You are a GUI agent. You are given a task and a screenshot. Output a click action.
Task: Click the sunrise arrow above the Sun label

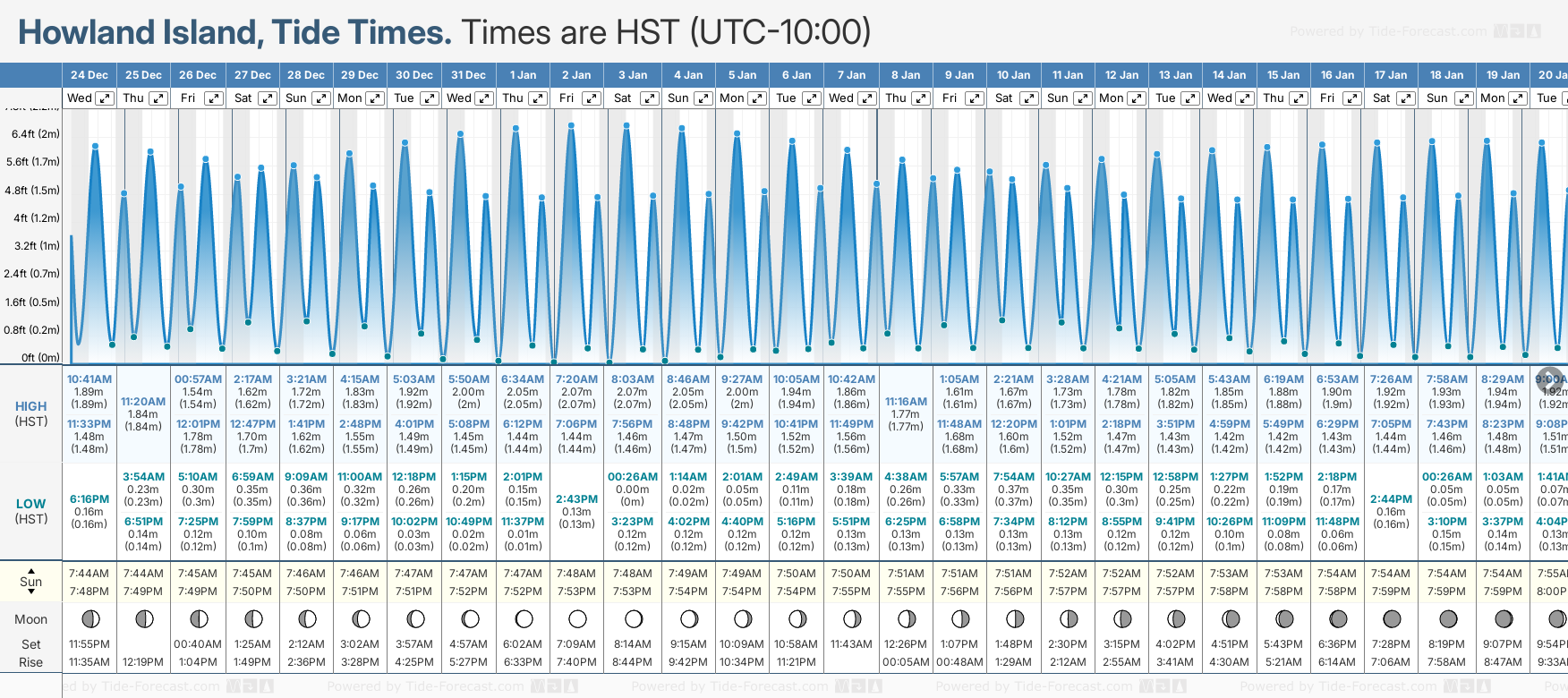[x=31, y=570]
